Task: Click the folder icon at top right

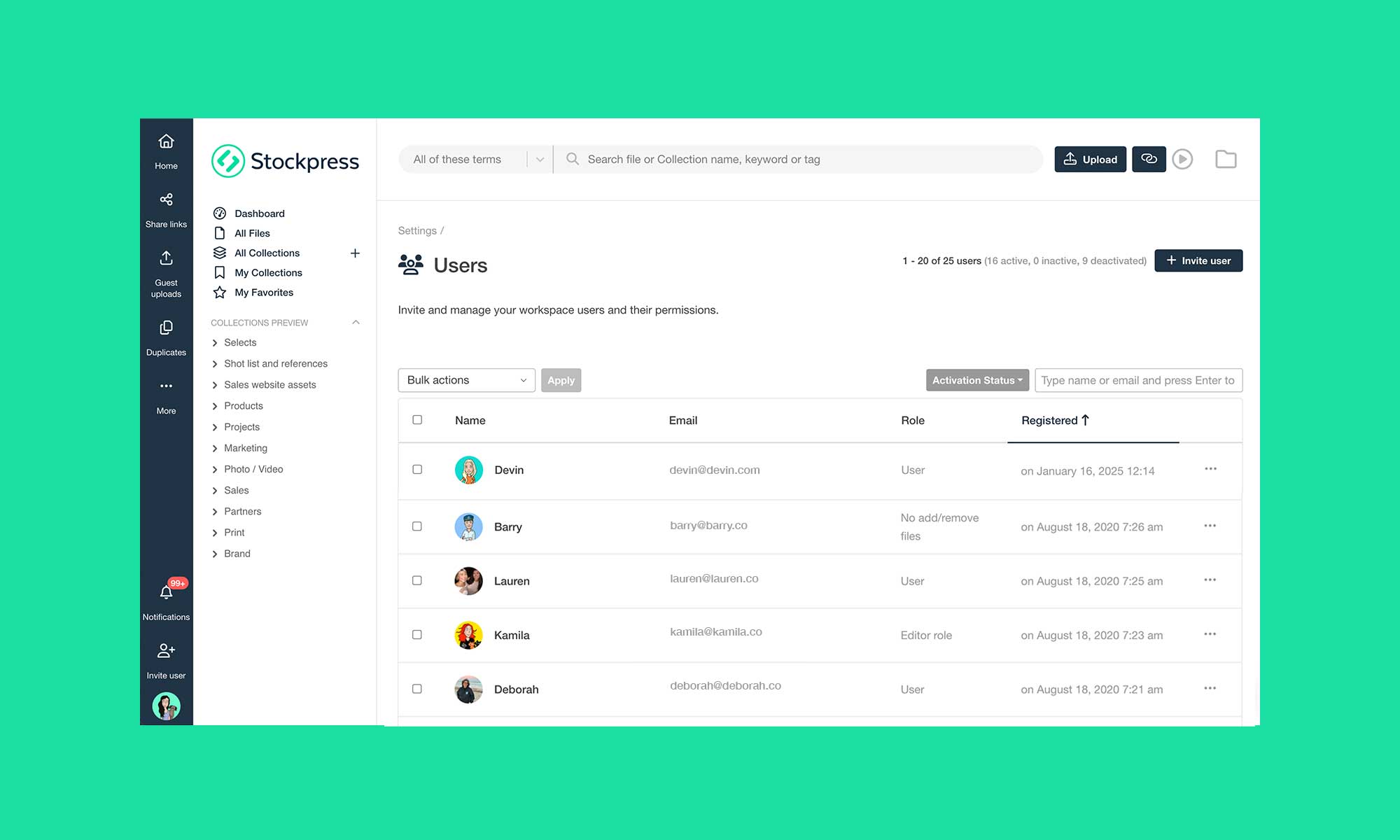Action: [1226, 159]
